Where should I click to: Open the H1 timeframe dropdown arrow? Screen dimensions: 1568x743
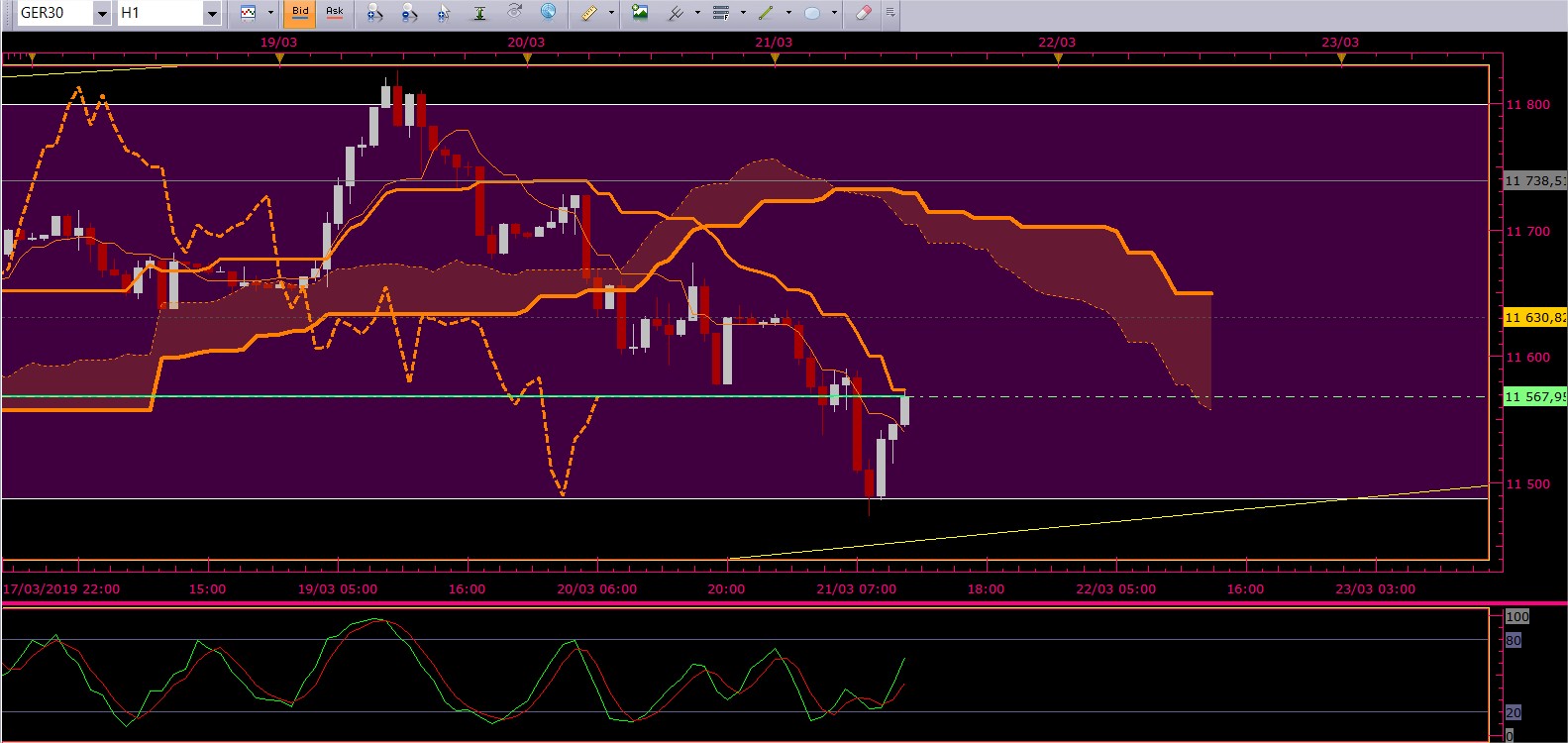pos(212,13)
